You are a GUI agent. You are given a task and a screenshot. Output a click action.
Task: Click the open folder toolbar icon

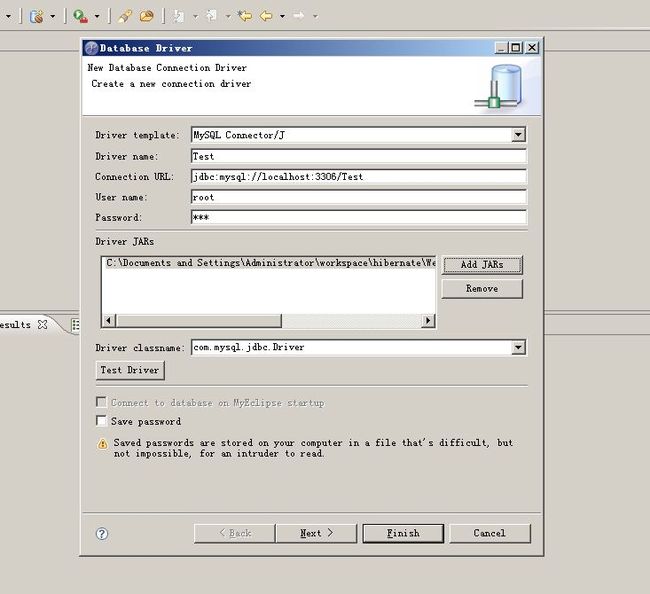[x=146, y=16]
